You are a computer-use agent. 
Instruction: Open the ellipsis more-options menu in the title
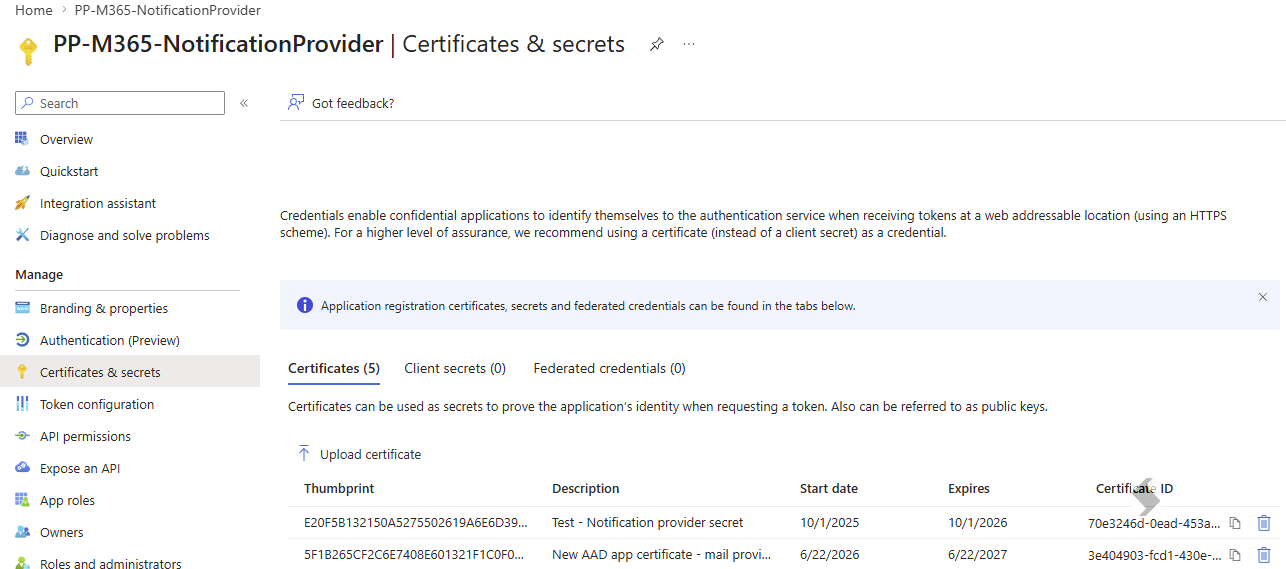pyautogui.click(x=689, y=45)
